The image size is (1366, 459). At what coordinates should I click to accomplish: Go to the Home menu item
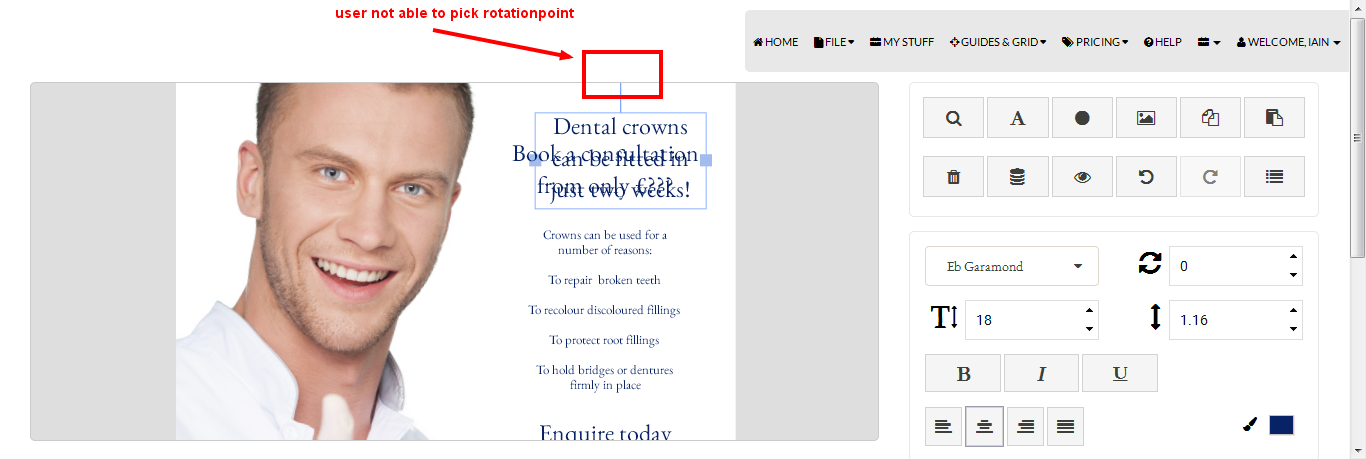click(x=776, y=42)
